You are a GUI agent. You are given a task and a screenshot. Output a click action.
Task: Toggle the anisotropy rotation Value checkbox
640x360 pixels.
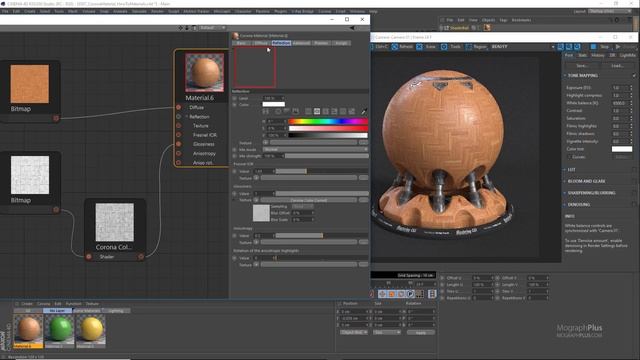(x=234, y=258)
